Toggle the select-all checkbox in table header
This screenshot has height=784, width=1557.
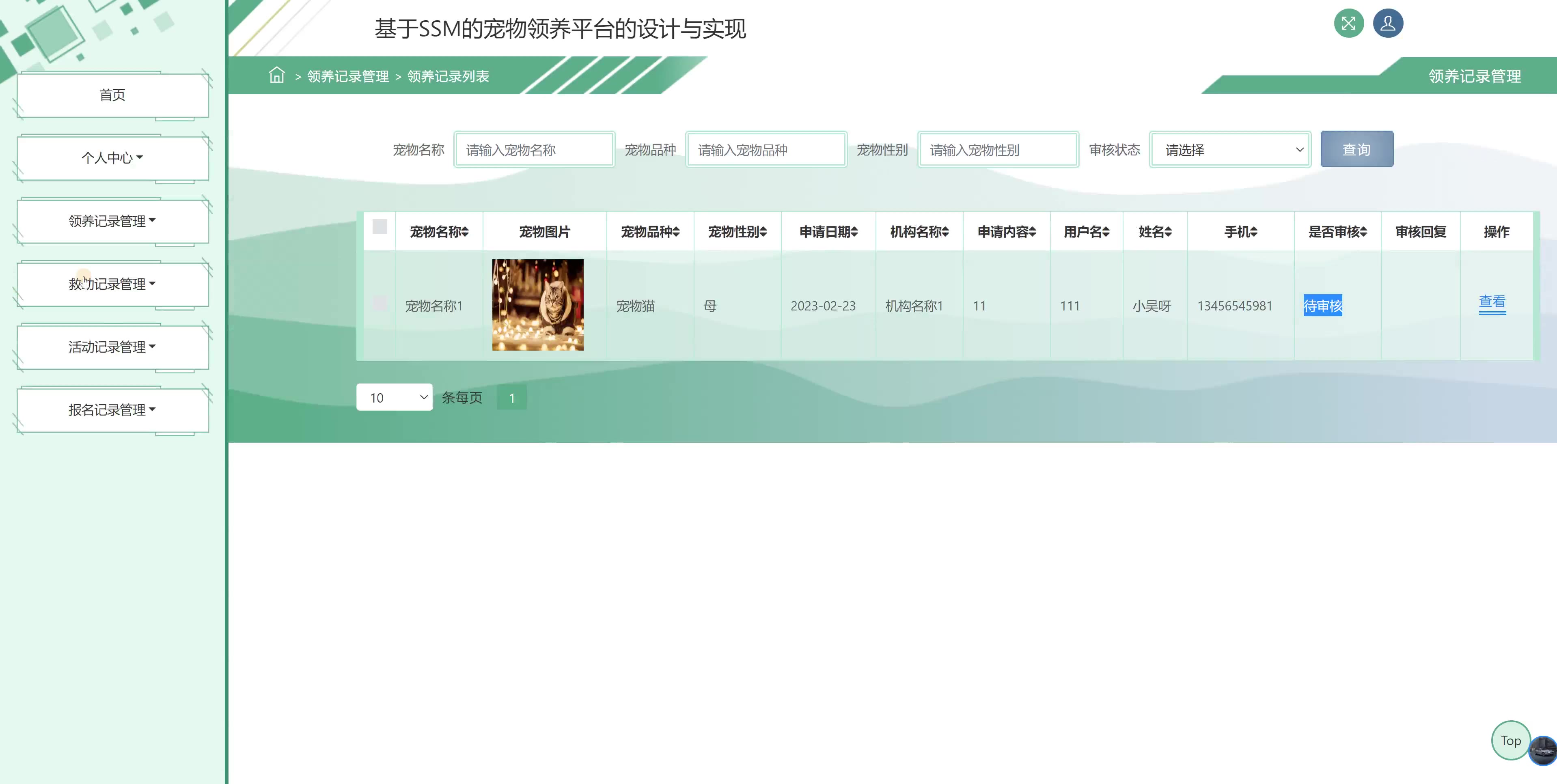click(x=380, y=227)
